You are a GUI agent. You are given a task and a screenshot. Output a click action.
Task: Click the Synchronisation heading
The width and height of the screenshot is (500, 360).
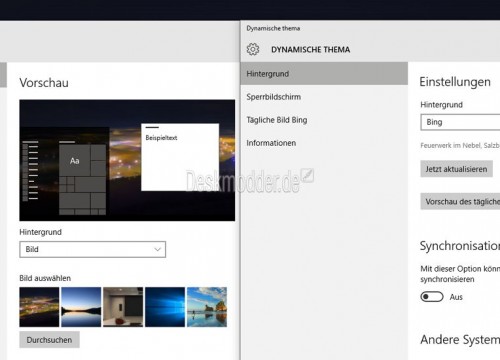tap(460, 246)
